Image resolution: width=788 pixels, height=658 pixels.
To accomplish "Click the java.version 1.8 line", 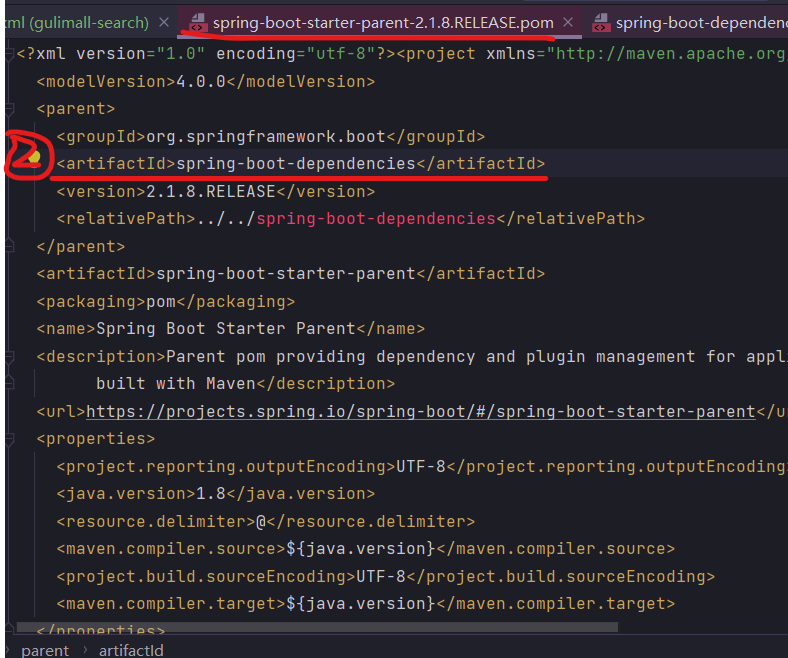I will click(216, 494).
